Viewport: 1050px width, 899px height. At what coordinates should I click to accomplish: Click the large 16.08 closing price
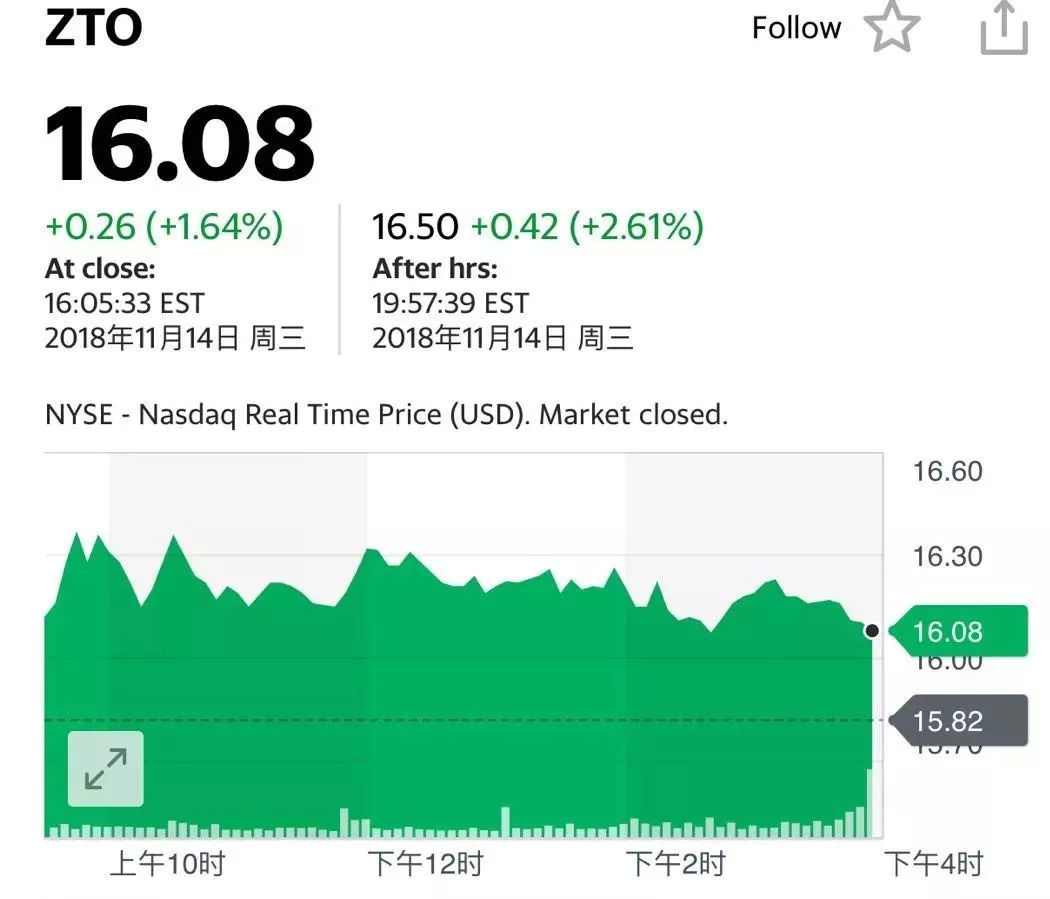[x=180, y=143]
